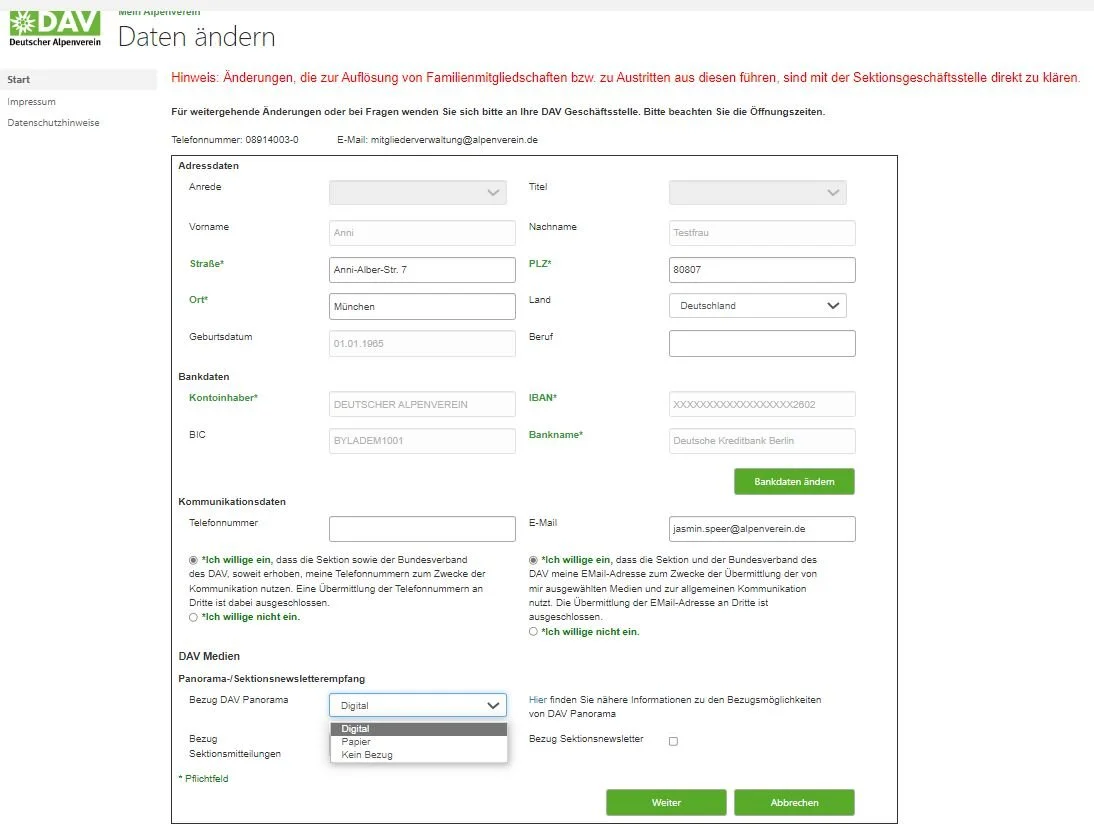The width and height of the screenshot is (1094, 835).
Task: Select Digital option in open dropdown
Action: pos(355,729)
